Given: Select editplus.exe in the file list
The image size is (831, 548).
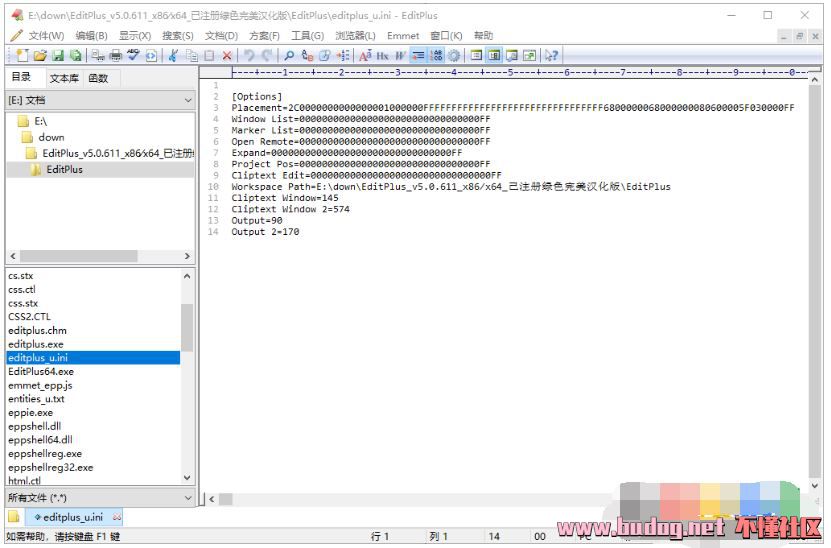Looking at the screenshot, I should coord(36,344).
